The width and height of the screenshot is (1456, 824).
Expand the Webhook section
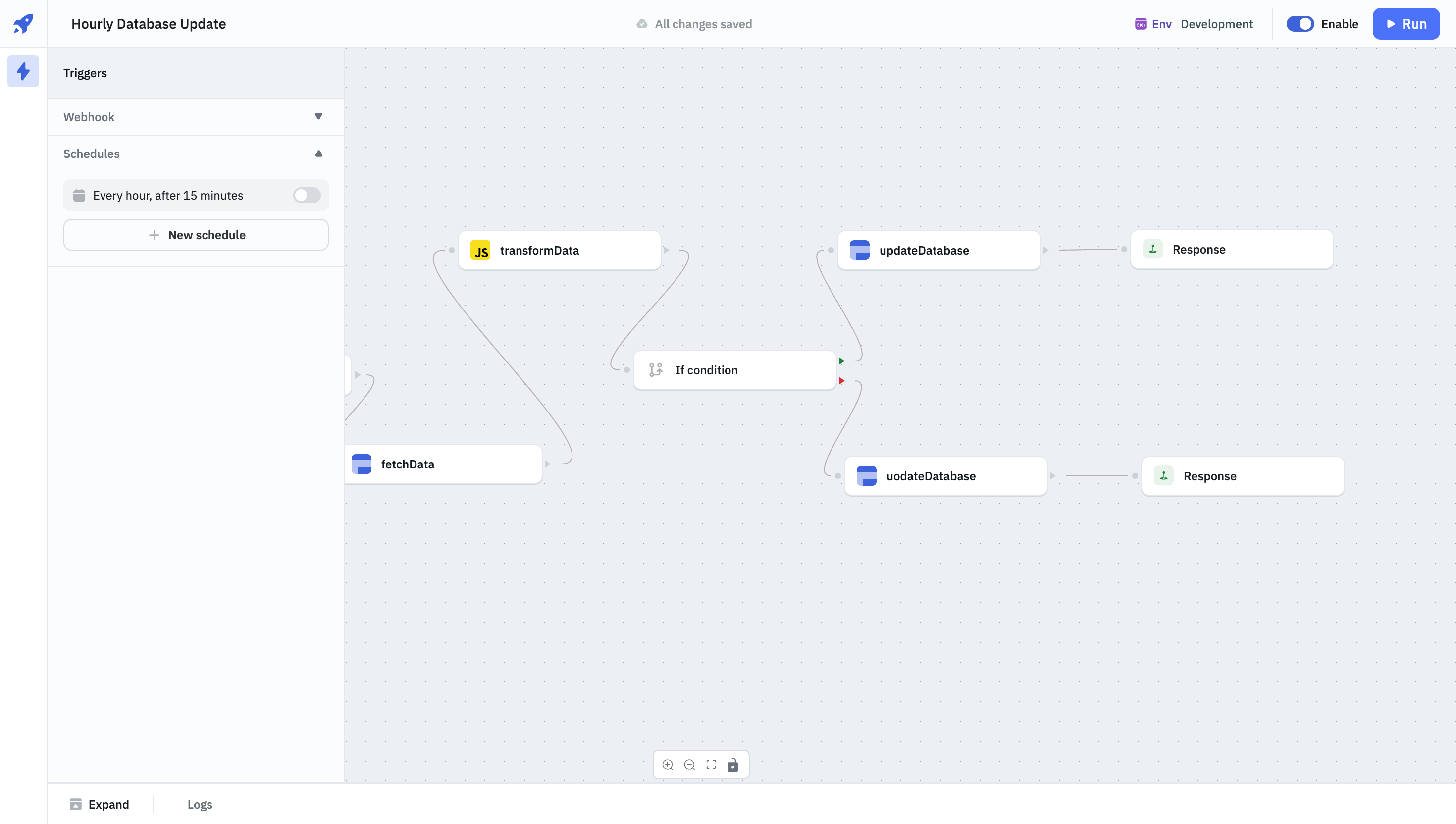pyautogui.click(x=318, y=116)
